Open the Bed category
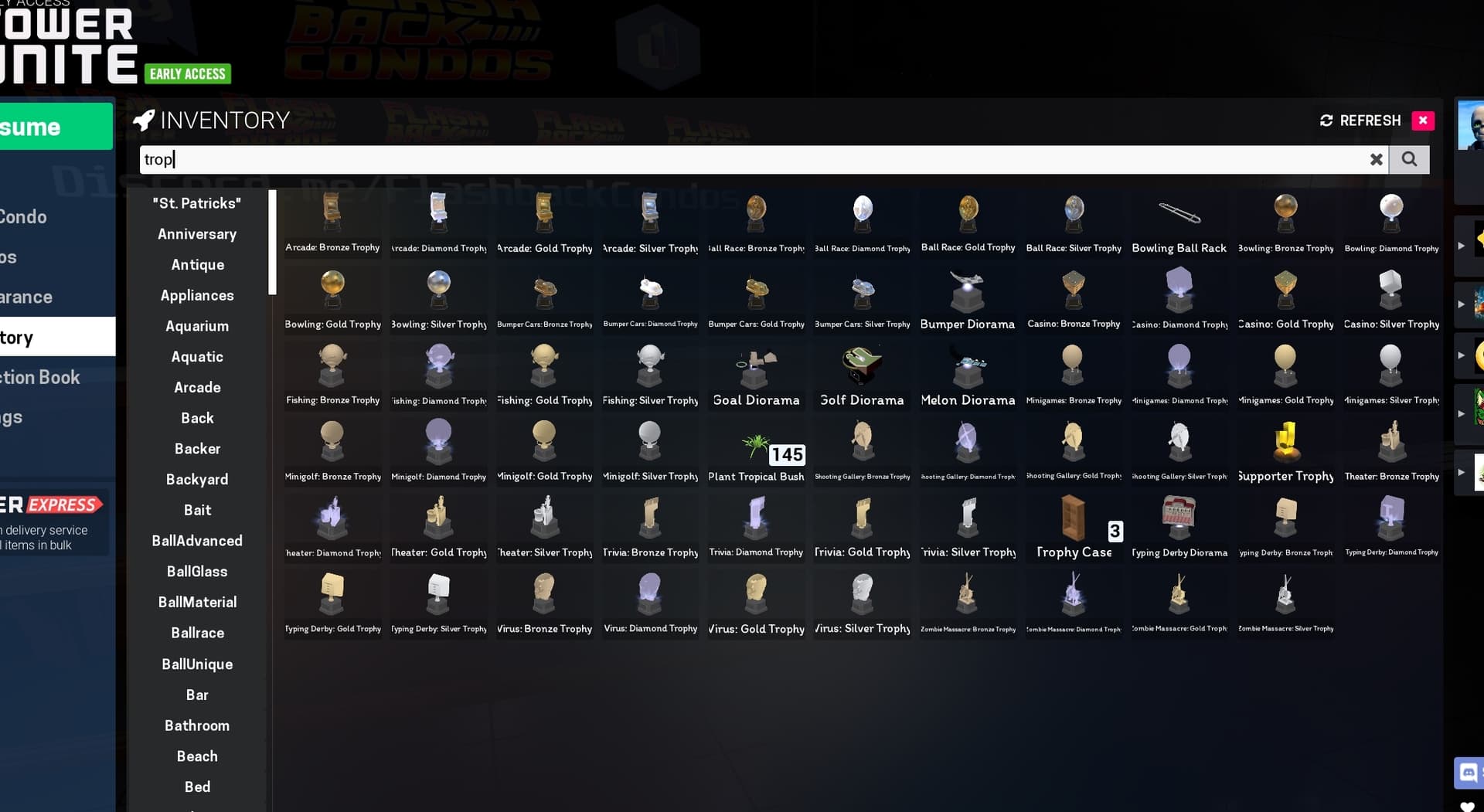The image size is (1484, 812). pyautogui.click(x=197, y=787)
